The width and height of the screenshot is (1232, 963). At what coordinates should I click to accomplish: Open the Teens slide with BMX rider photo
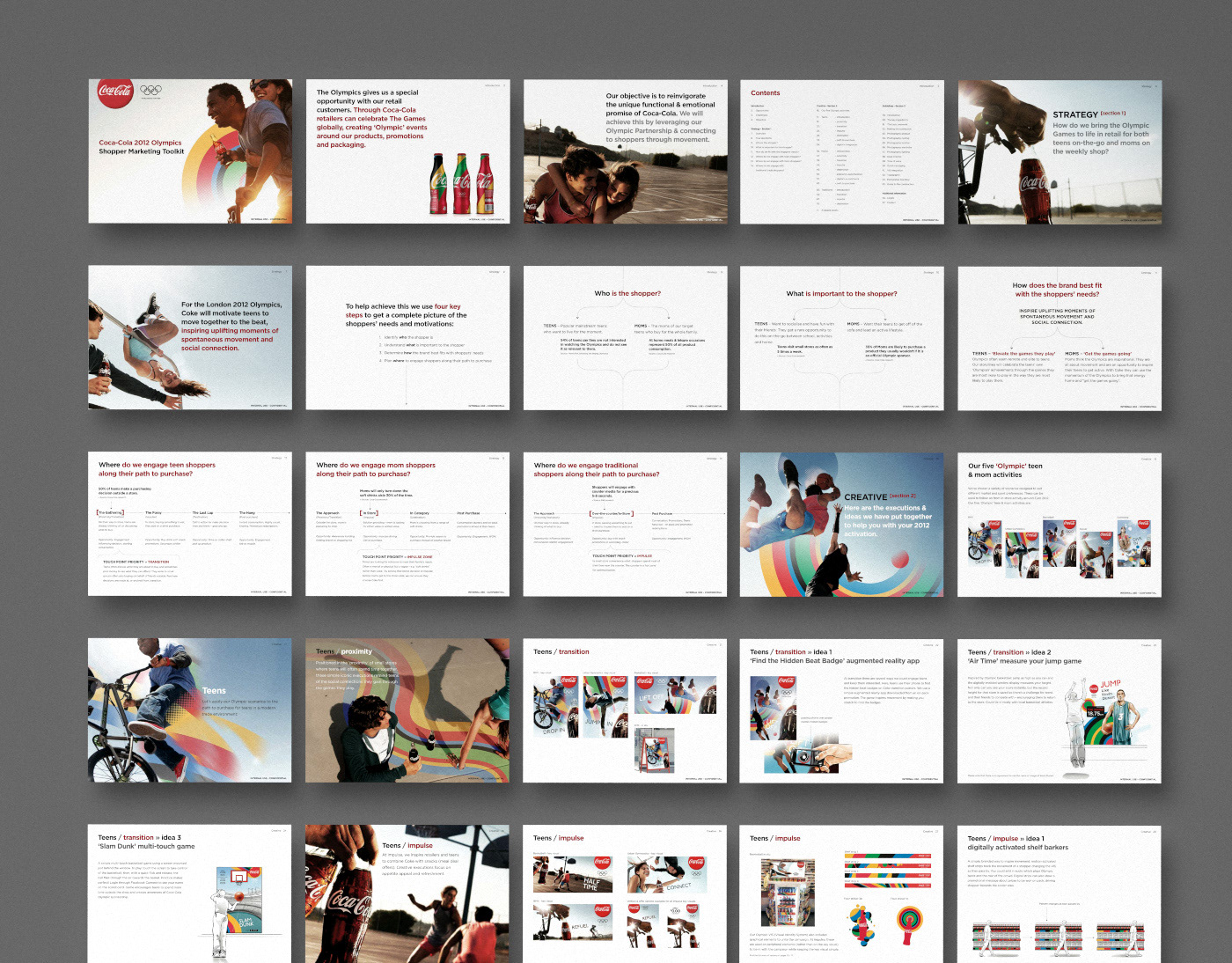(190, 710)
